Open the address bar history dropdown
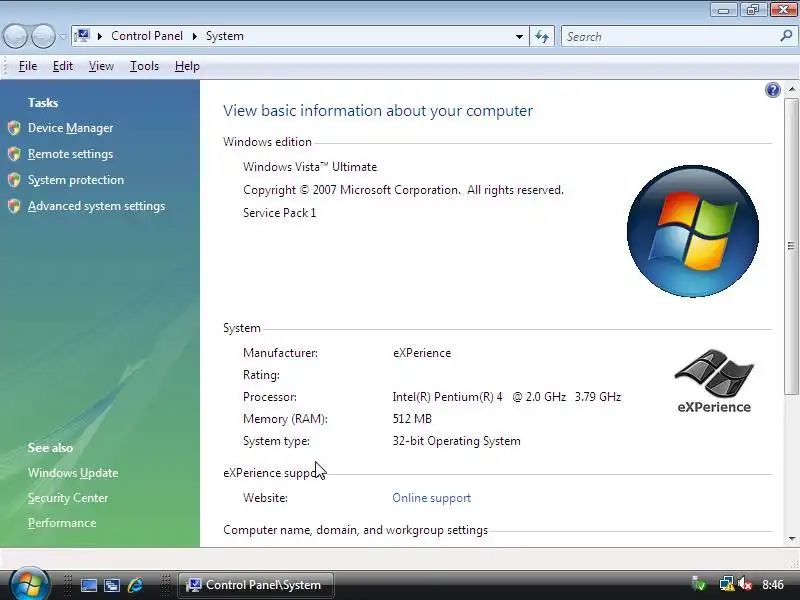 pyautogui.click(x=519, y=36)
